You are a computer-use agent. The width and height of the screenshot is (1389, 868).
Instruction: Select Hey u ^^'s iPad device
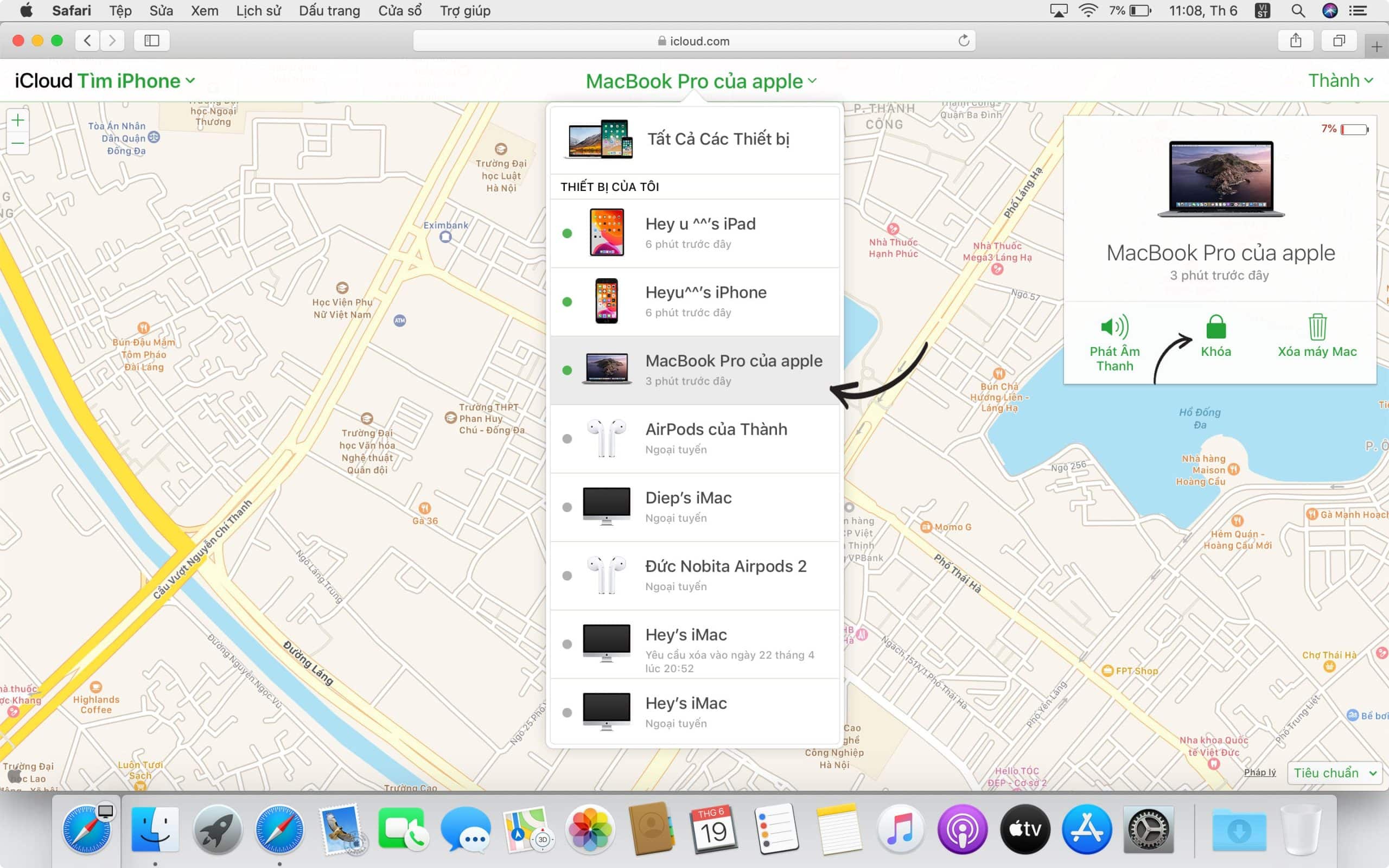click(x=694, y=233)
